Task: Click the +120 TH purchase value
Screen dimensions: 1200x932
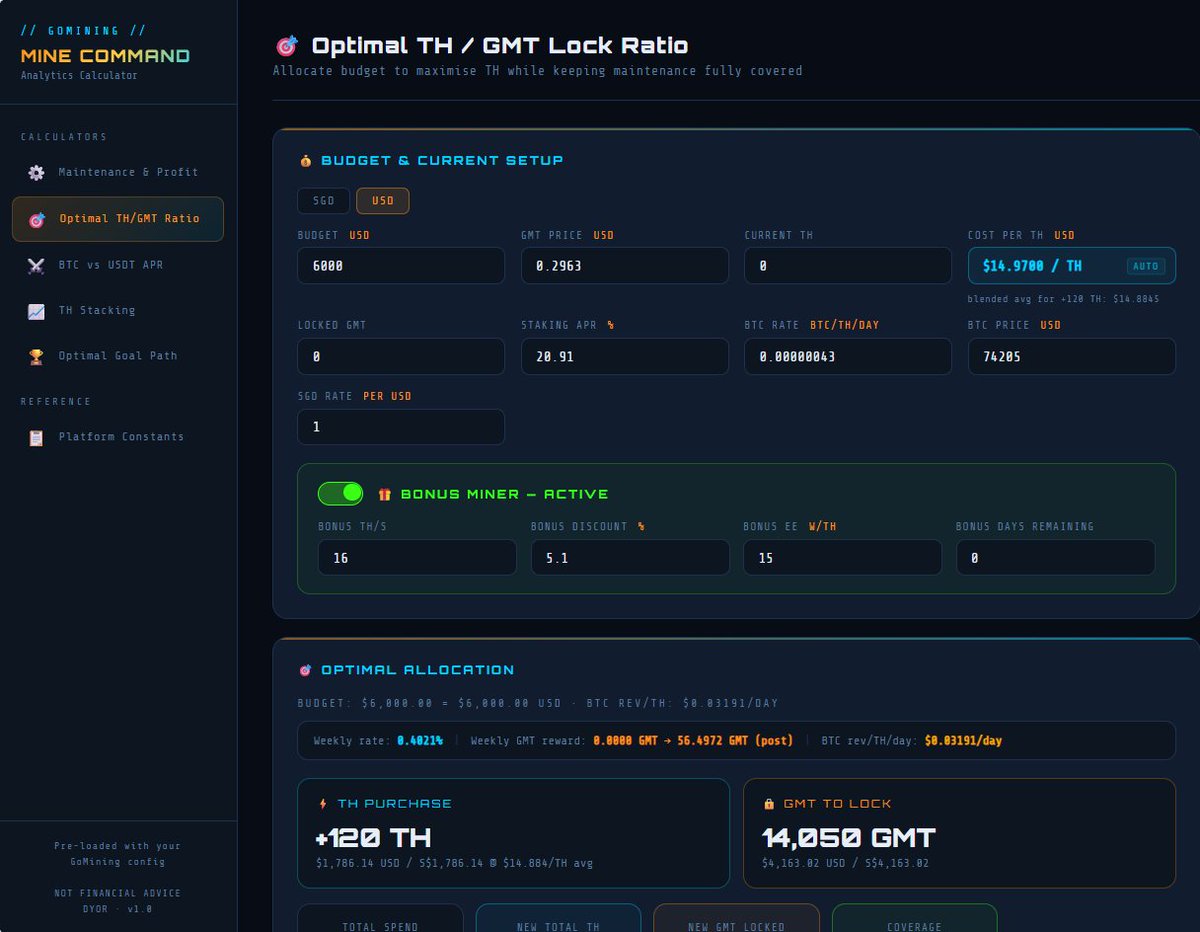Action: (x=373, y=838)
